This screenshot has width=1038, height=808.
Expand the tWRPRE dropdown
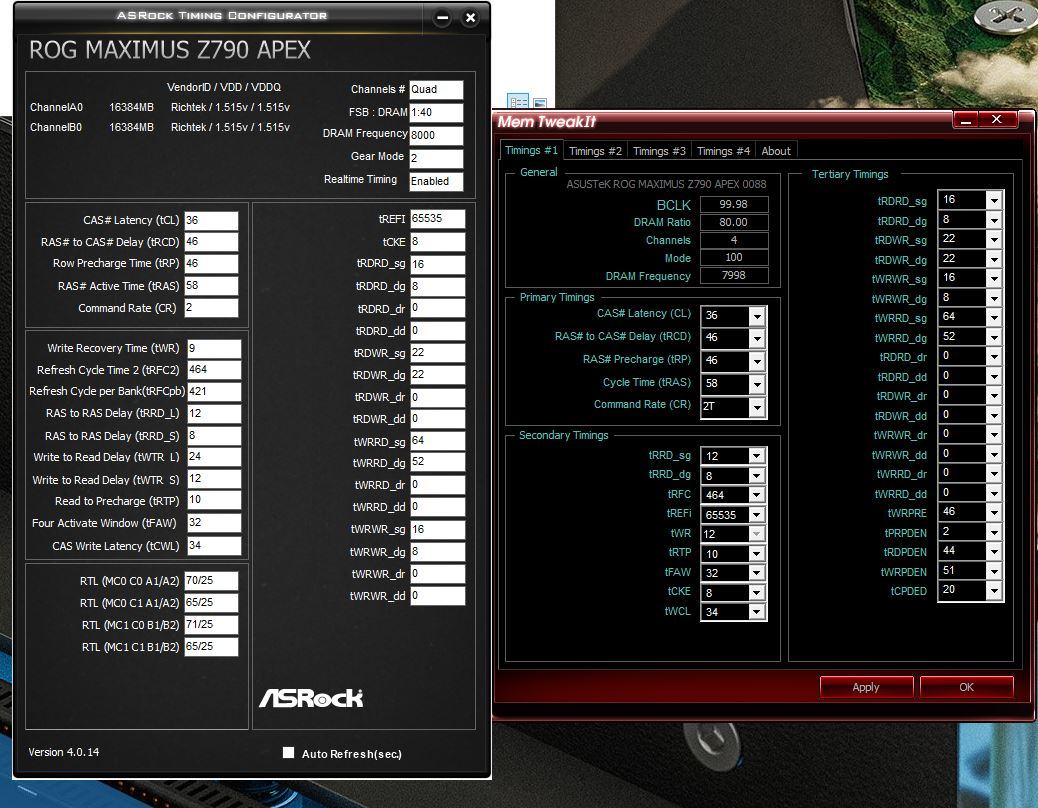coord(994,512)
